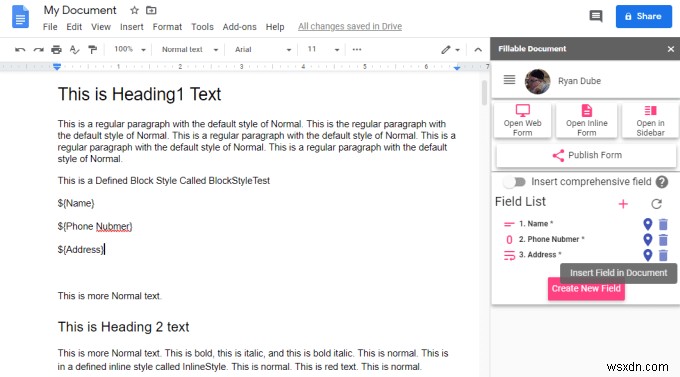Image resolution: width=680 pixels, height=377 pixels.
Task: Show more toolbar options ellipsis
Action: pyautogui.click(x=357, y=49)
